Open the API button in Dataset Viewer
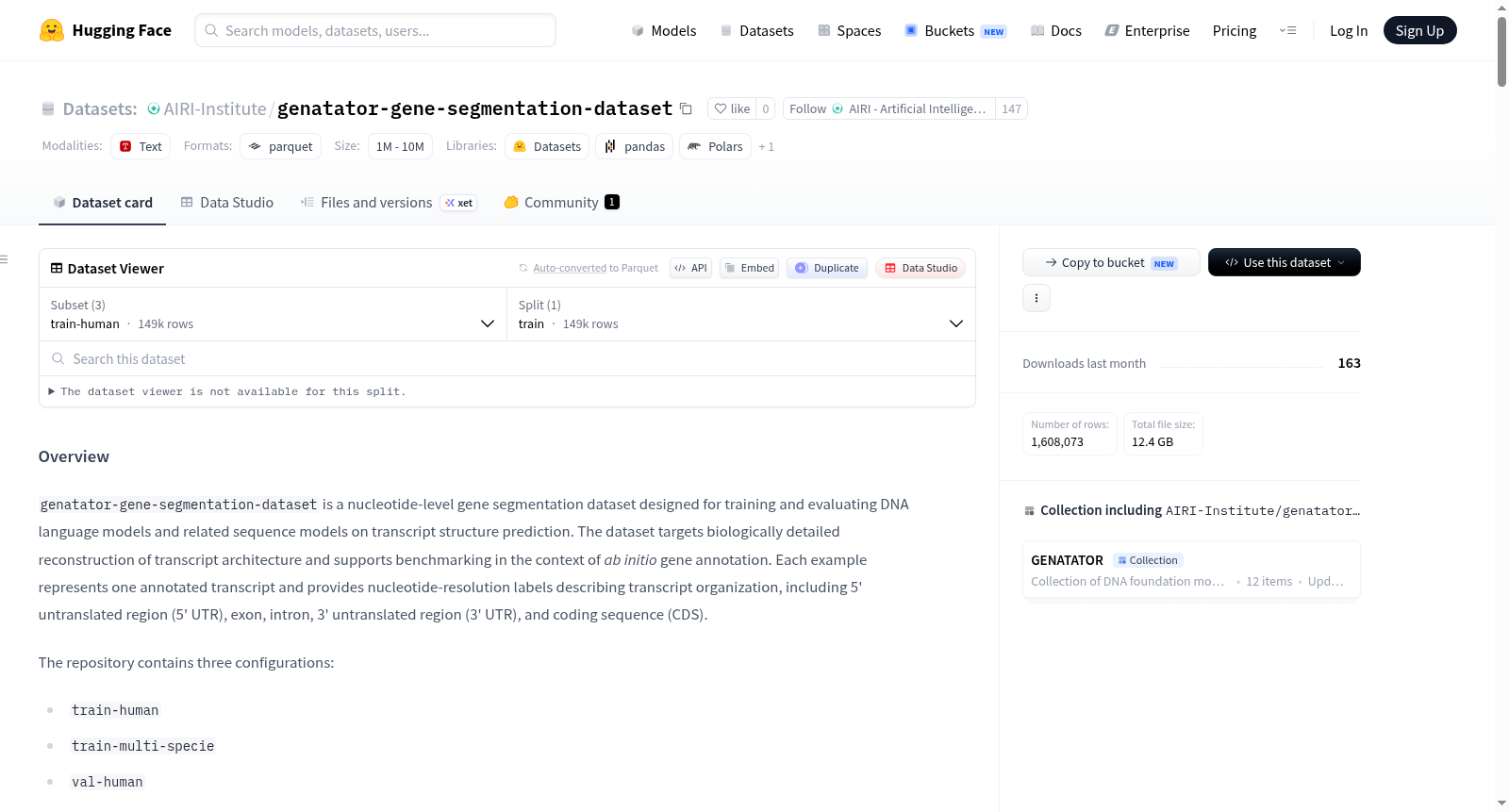Screen dimensions: 1509x812 [x=690, y=268]
